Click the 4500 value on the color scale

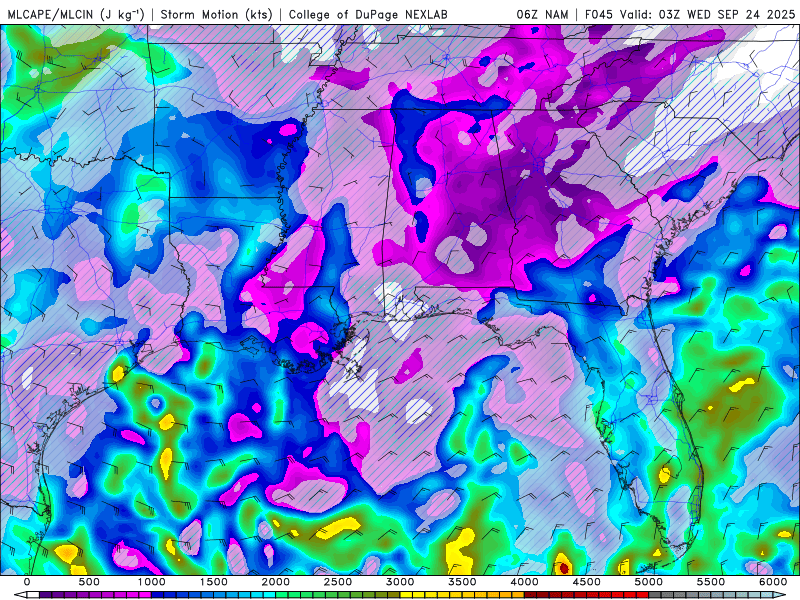[x=587, y=582]
